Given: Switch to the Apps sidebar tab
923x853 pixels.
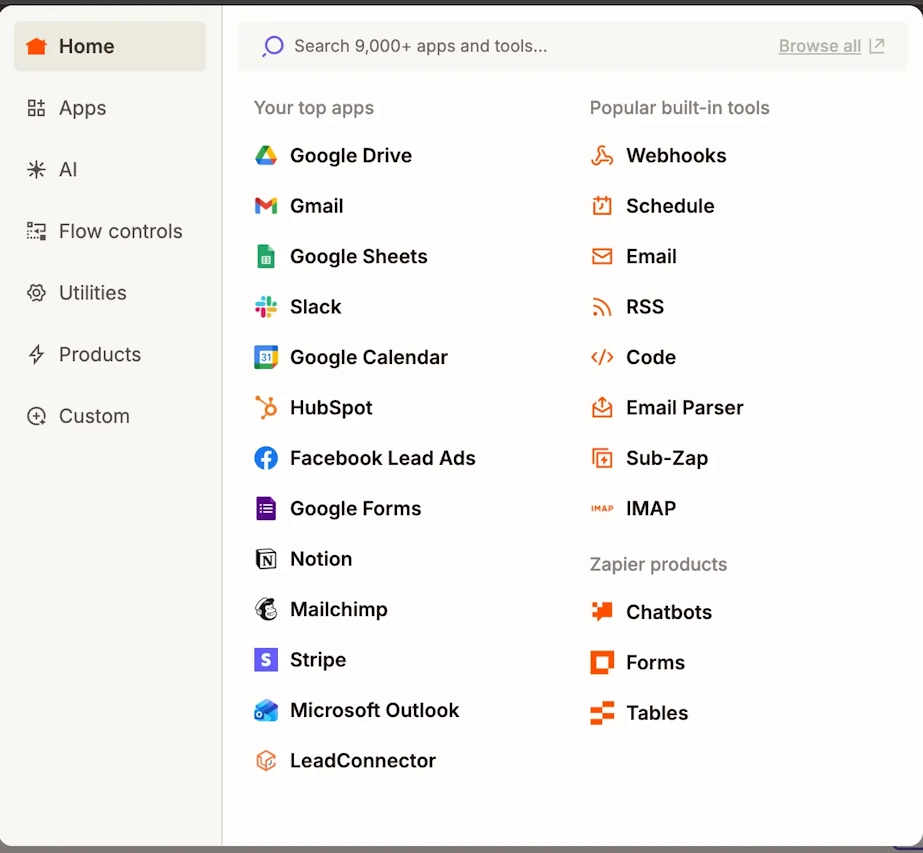Looking at the screenshot, I should point(110,108).
